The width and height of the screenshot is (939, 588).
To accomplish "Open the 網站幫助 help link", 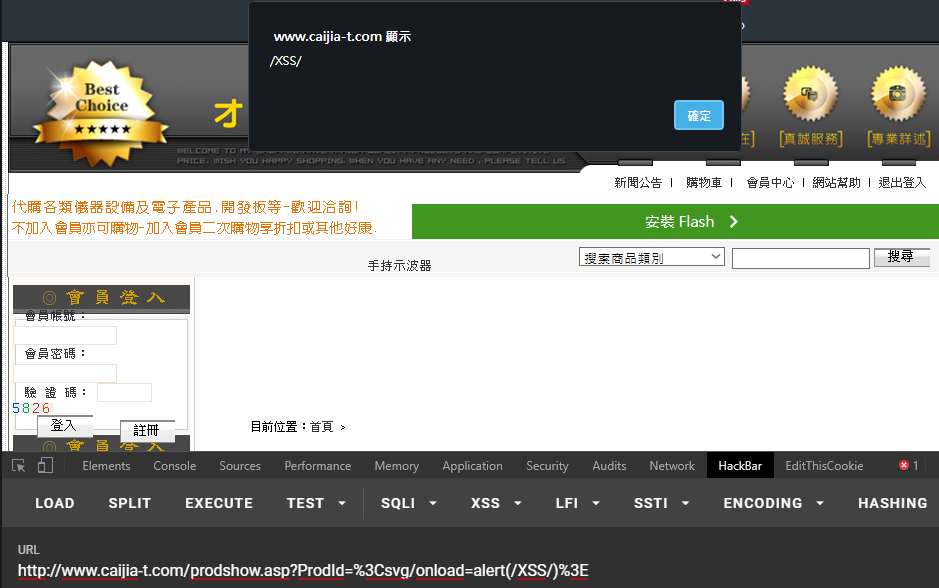I will click(x=836, y=183).
